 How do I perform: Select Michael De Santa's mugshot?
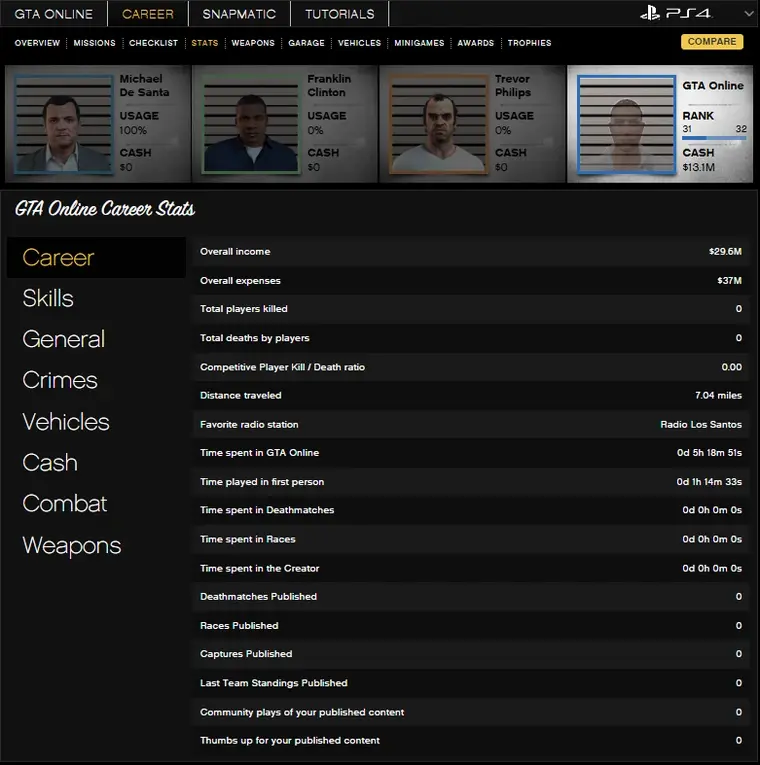point(62,124)
